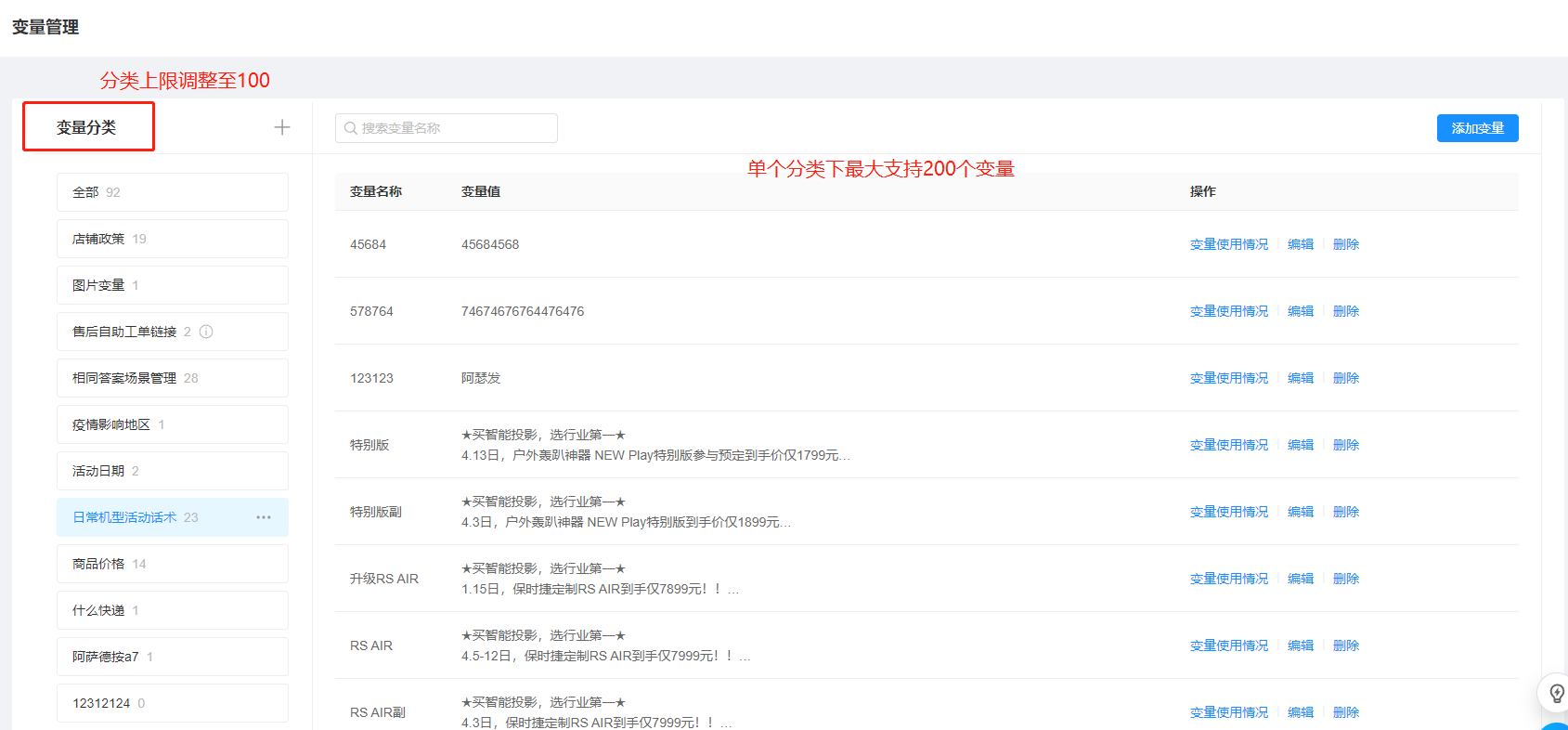Screen dimensions: 1568x730
Task: Select the 疫情影响地区 category
Action: pyautogui.click(x=173, y=424)
